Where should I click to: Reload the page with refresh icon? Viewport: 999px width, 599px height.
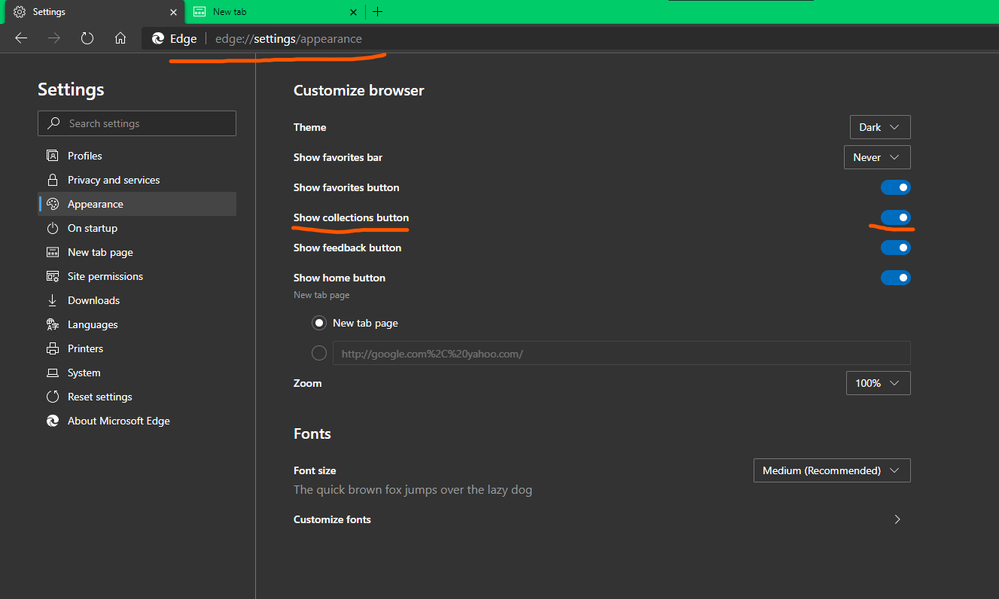pyautogui.click(x=87, y=38)
